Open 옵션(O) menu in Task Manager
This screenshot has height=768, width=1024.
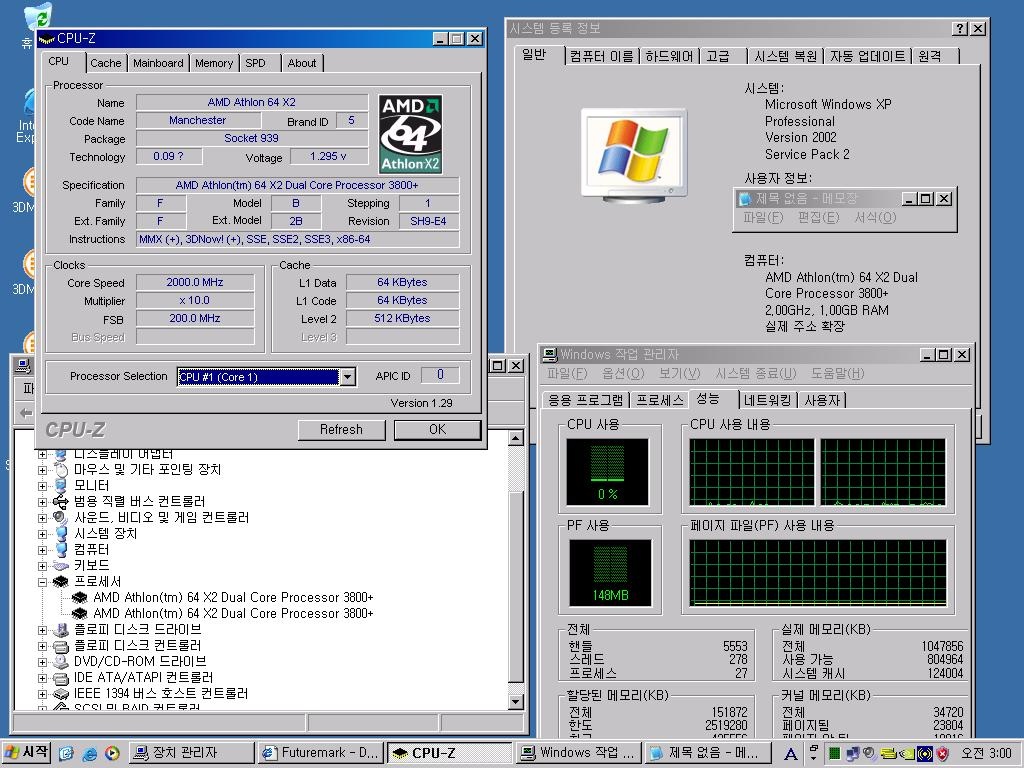tap(623, 374)
